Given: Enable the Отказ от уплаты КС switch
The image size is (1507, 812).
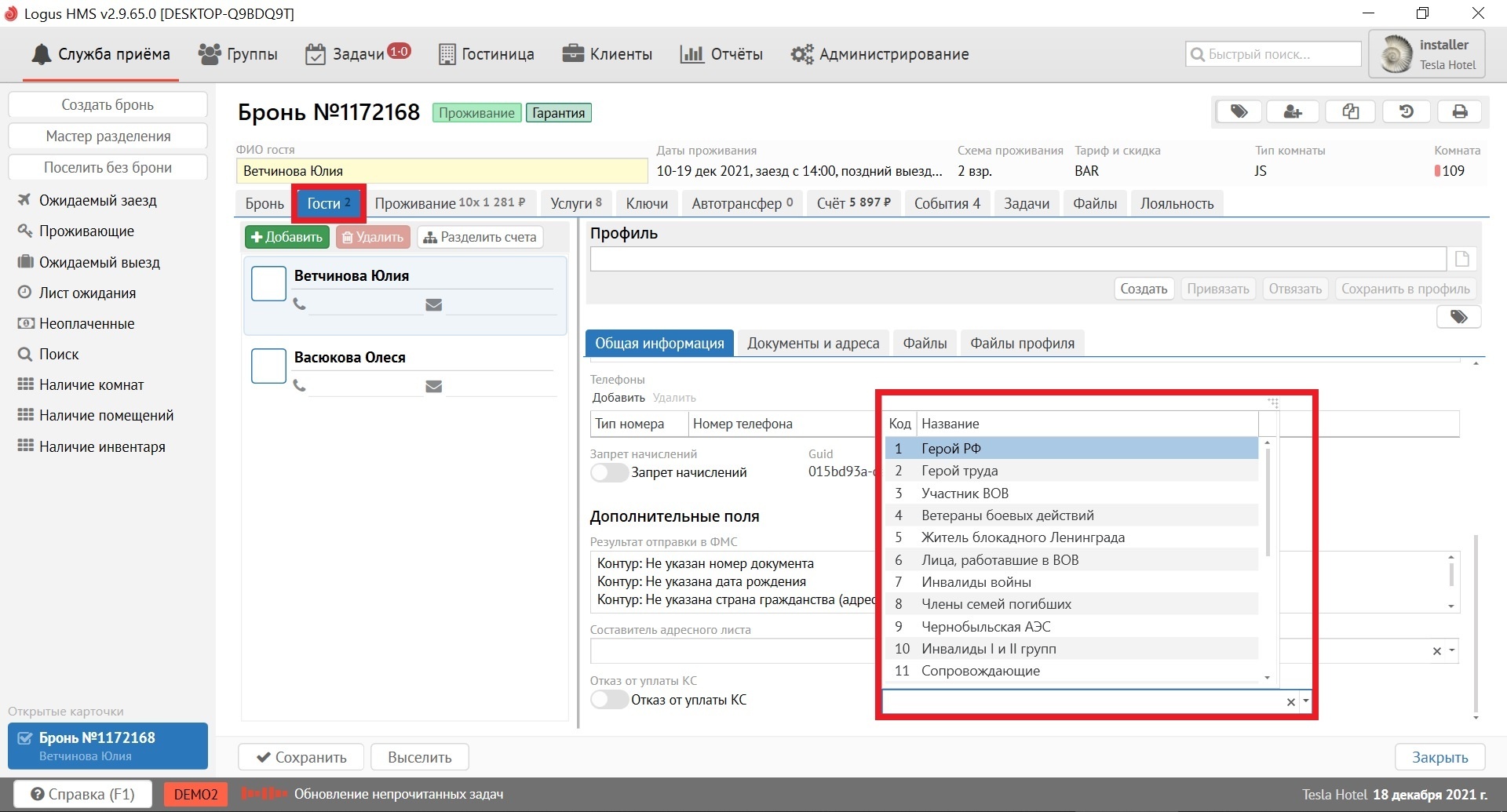Looking at the screenshot, I should (x=609, y=700).
